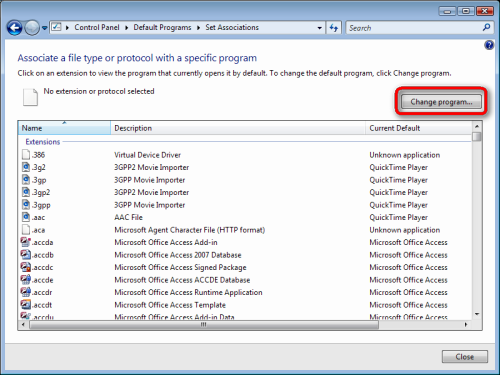The height and width of the screenshot is (375, 500).
Task: Select the .accdb Access icon
Action: click(26, 255)
